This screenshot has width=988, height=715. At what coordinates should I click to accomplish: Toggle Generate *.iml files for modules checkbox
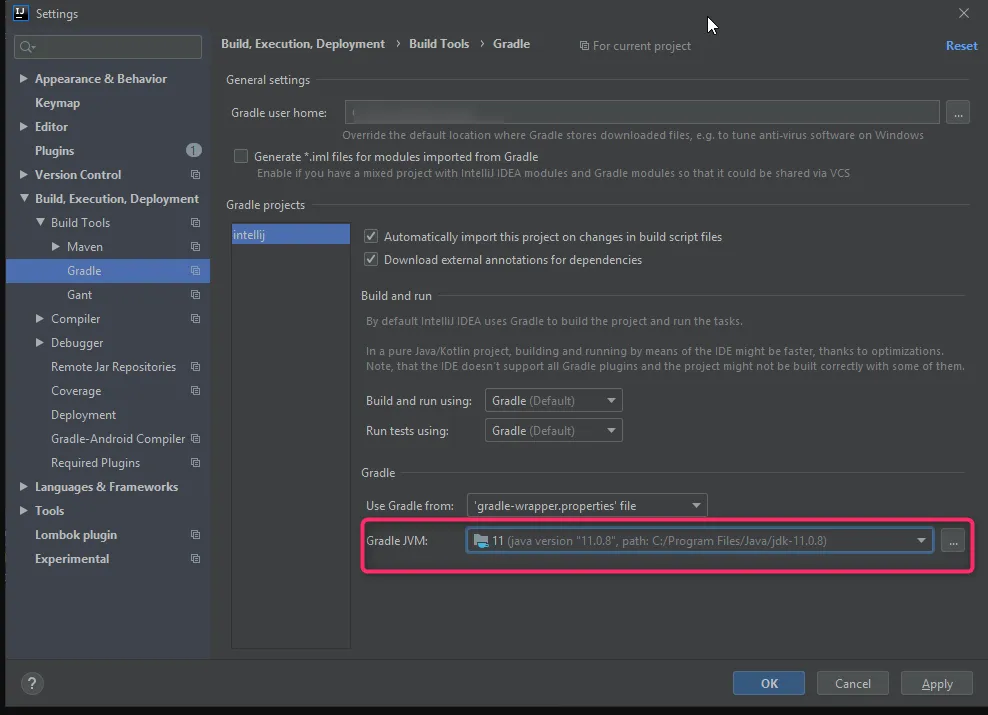click(x=241, y=156)
